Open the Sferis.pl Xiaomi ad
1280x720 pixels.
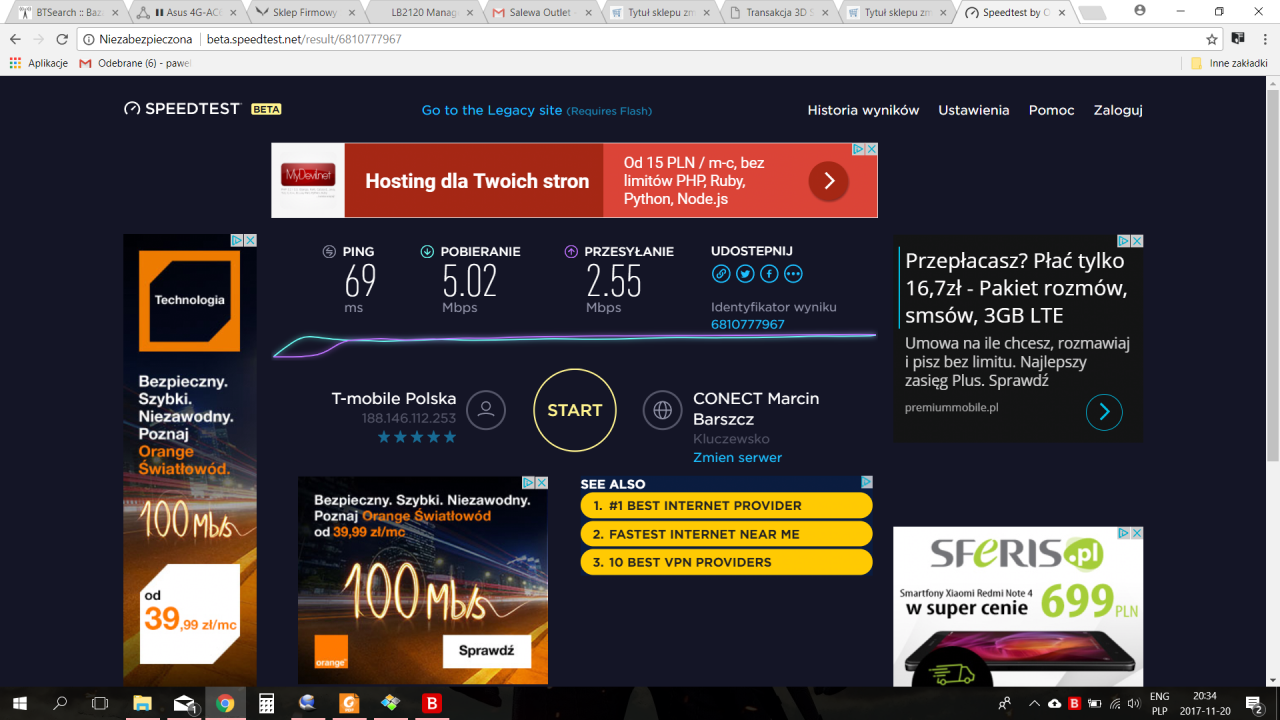click(1018, 607)
